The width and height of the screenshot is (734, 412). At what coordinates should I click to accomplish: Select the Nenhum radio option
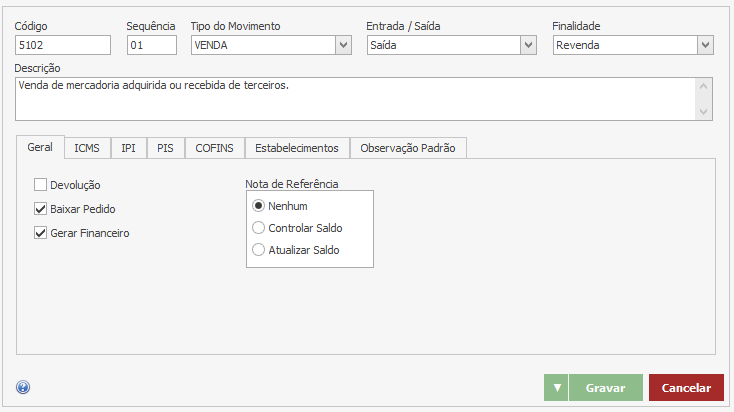pos(259,206)
